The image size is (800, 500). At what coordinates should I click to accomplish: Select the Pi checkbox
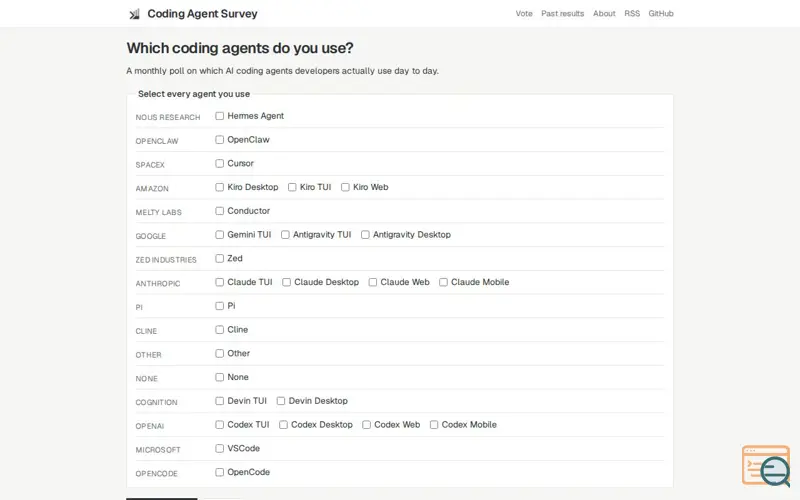coord(219,306)
